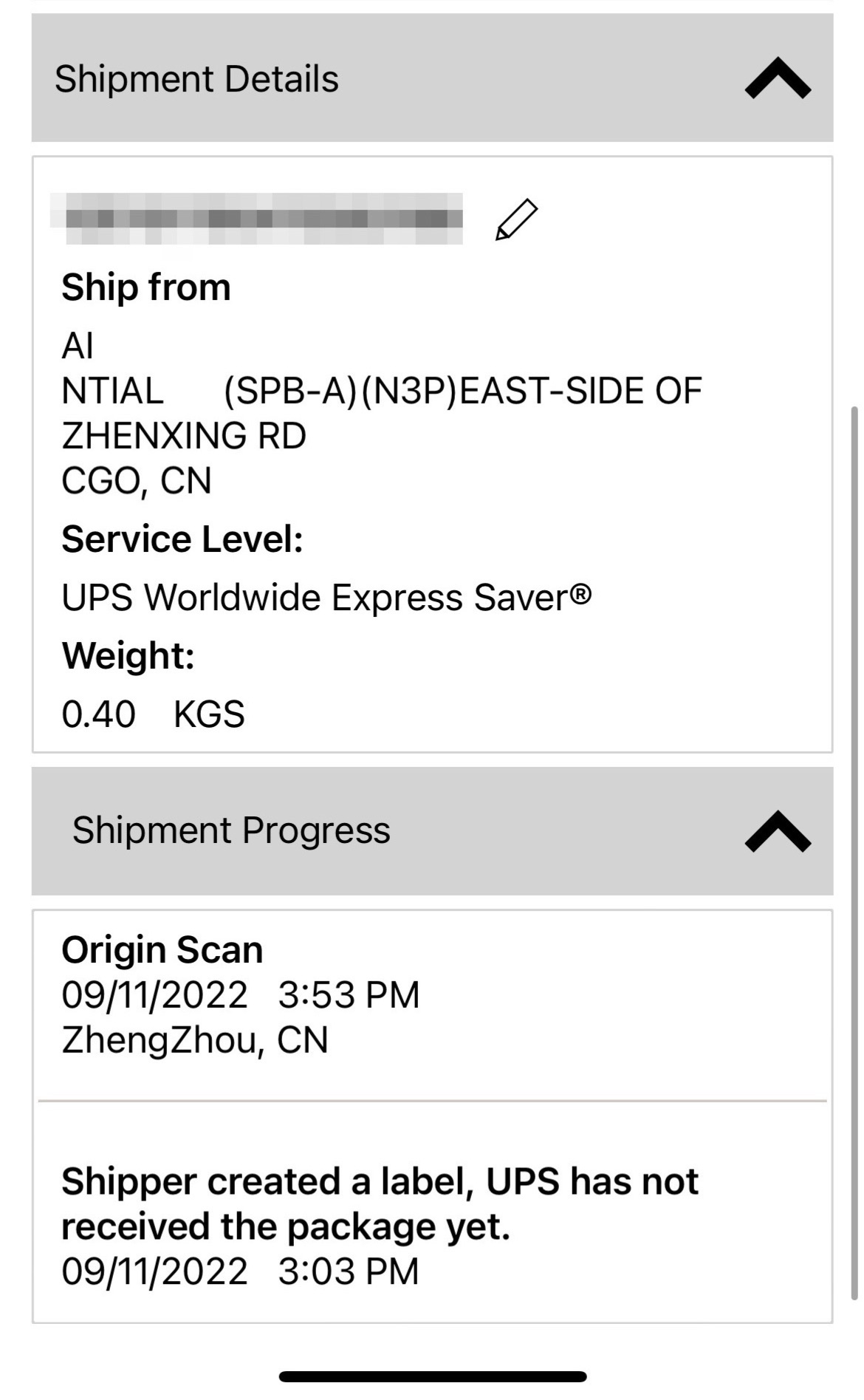Open the Shipper created a label entry
864x1400 pixels.
tap(380, 1203)
